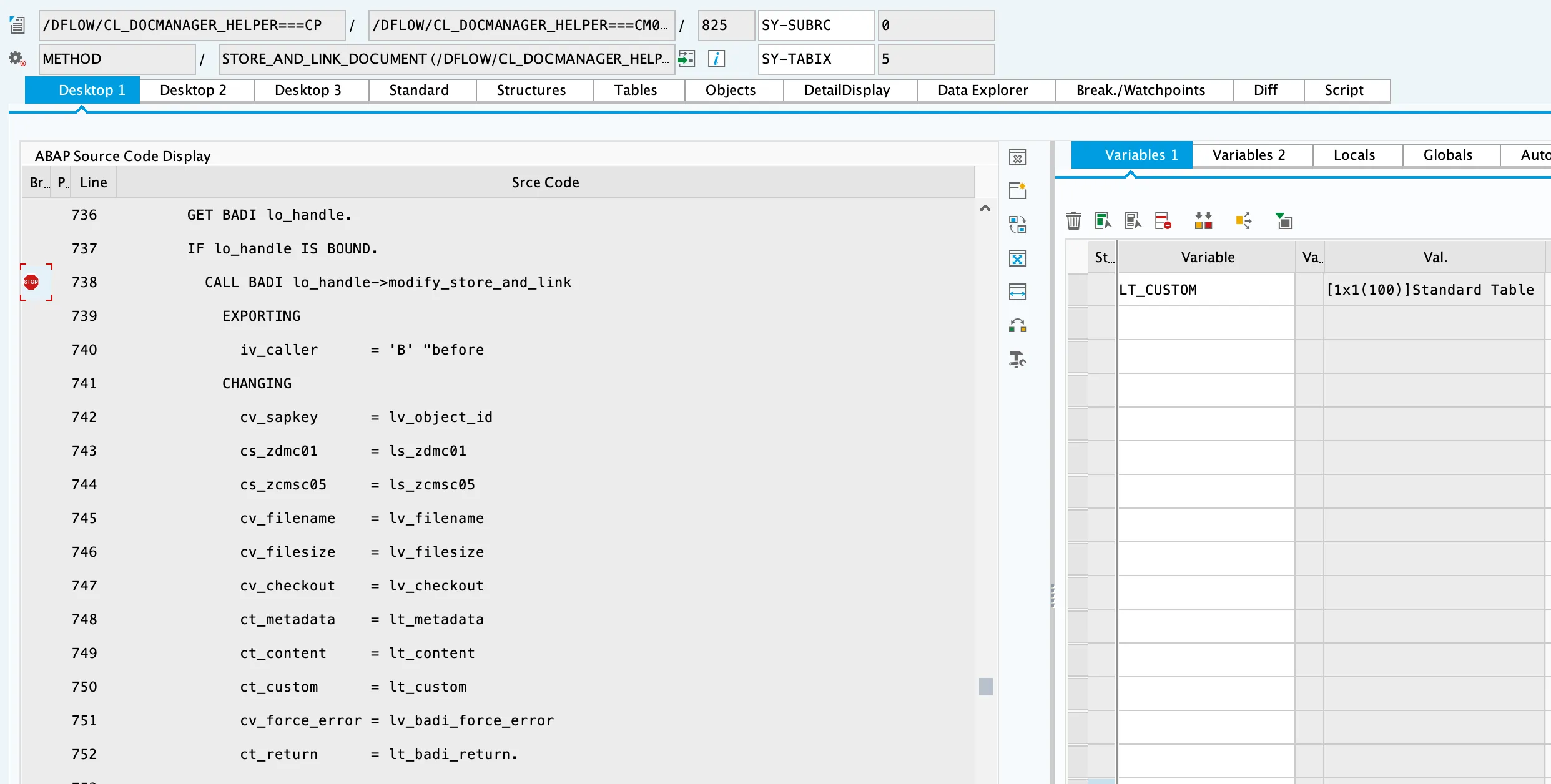
Task: Open the Locals variables tab
Action: pos(1354,155)
